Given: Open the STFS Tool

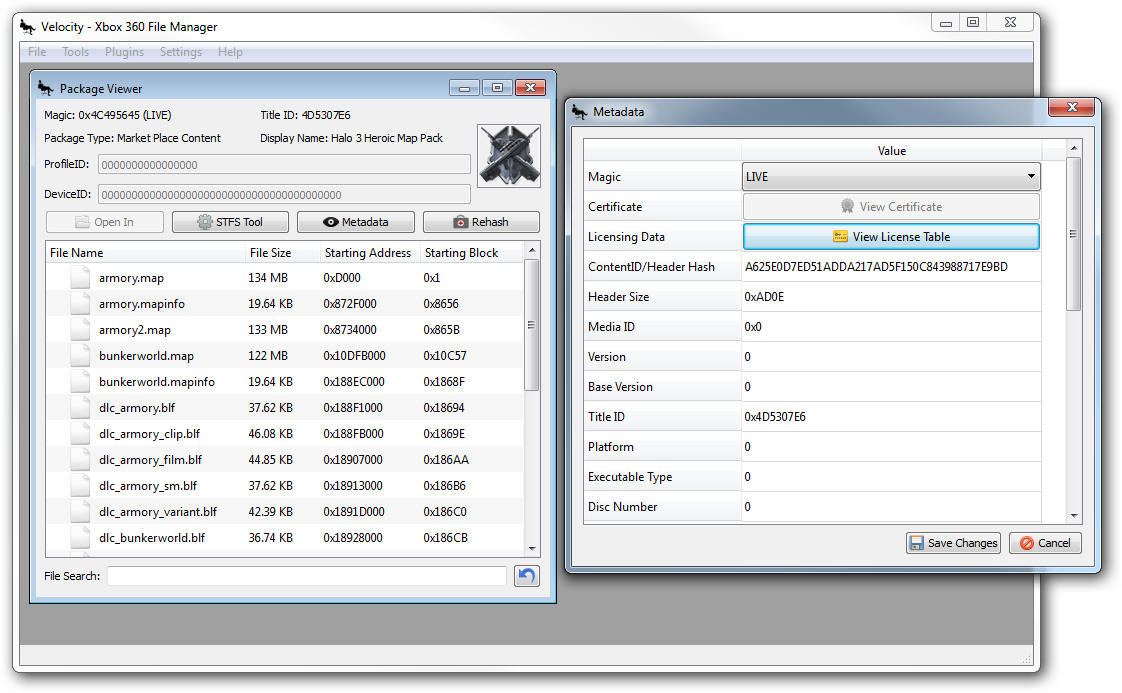Looking at the screenshot, I should click(x=230, y=222).
